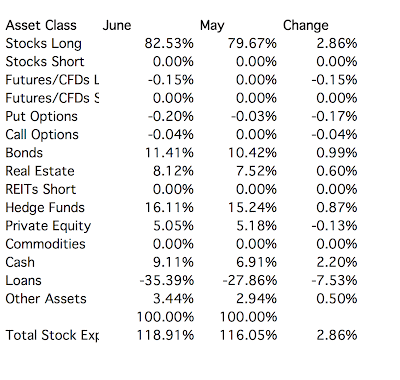
Task: Click the June total 100.00% cell
Action: click(x=165, y=317)
